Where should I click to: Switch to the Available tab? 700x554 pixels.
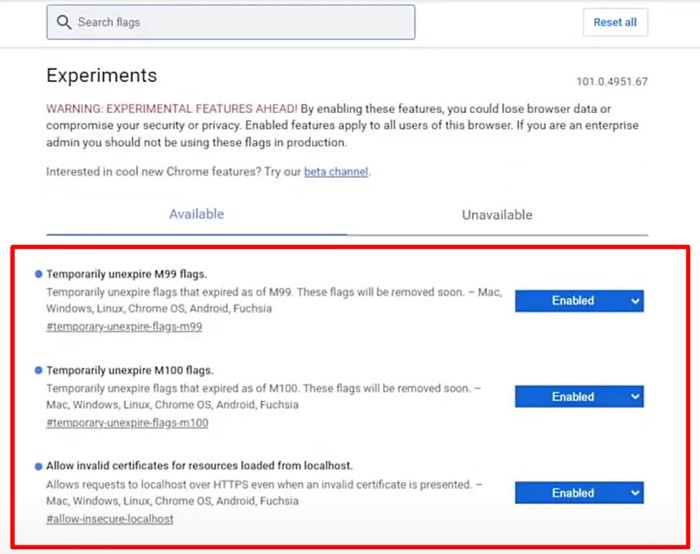(196, 214)
